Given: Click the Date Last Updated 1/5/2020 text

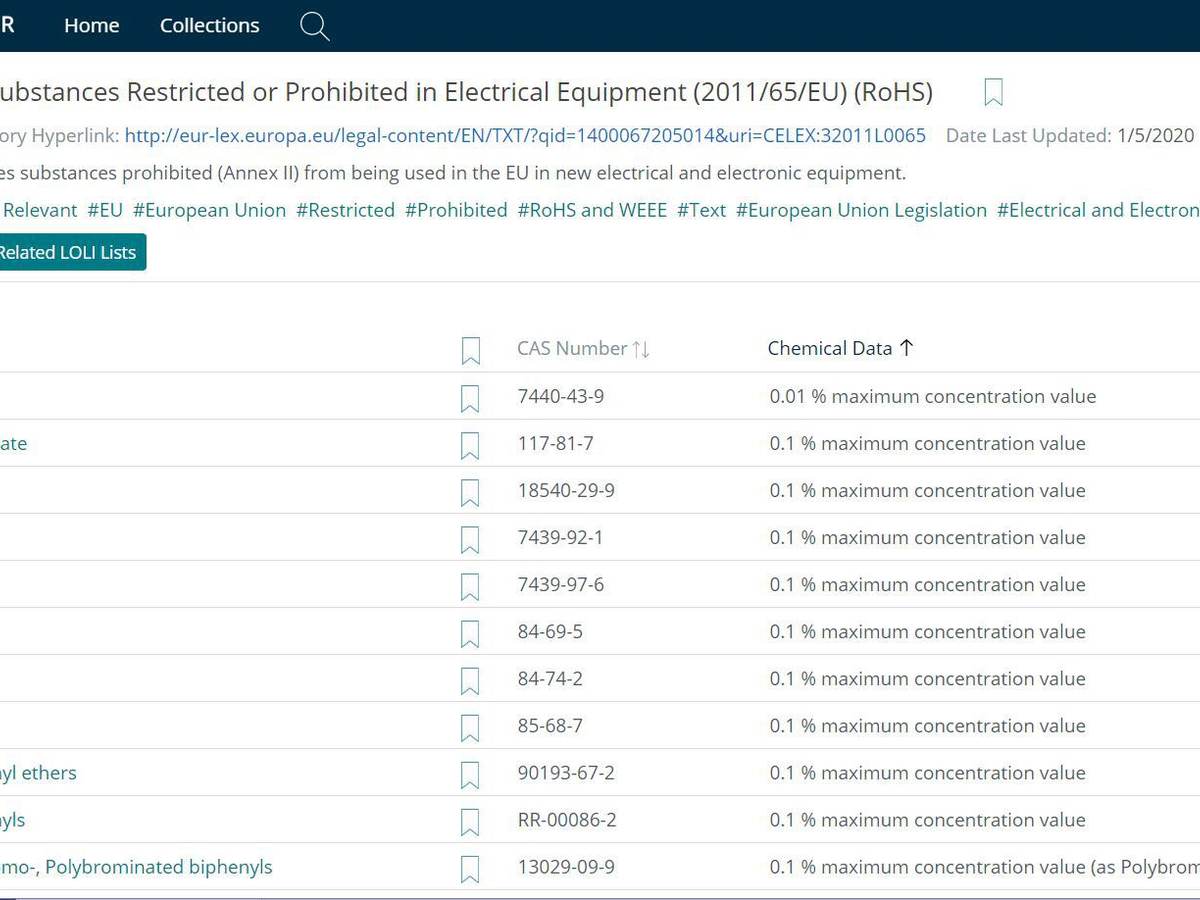Looking at the screenshot, I should 1070,135.
